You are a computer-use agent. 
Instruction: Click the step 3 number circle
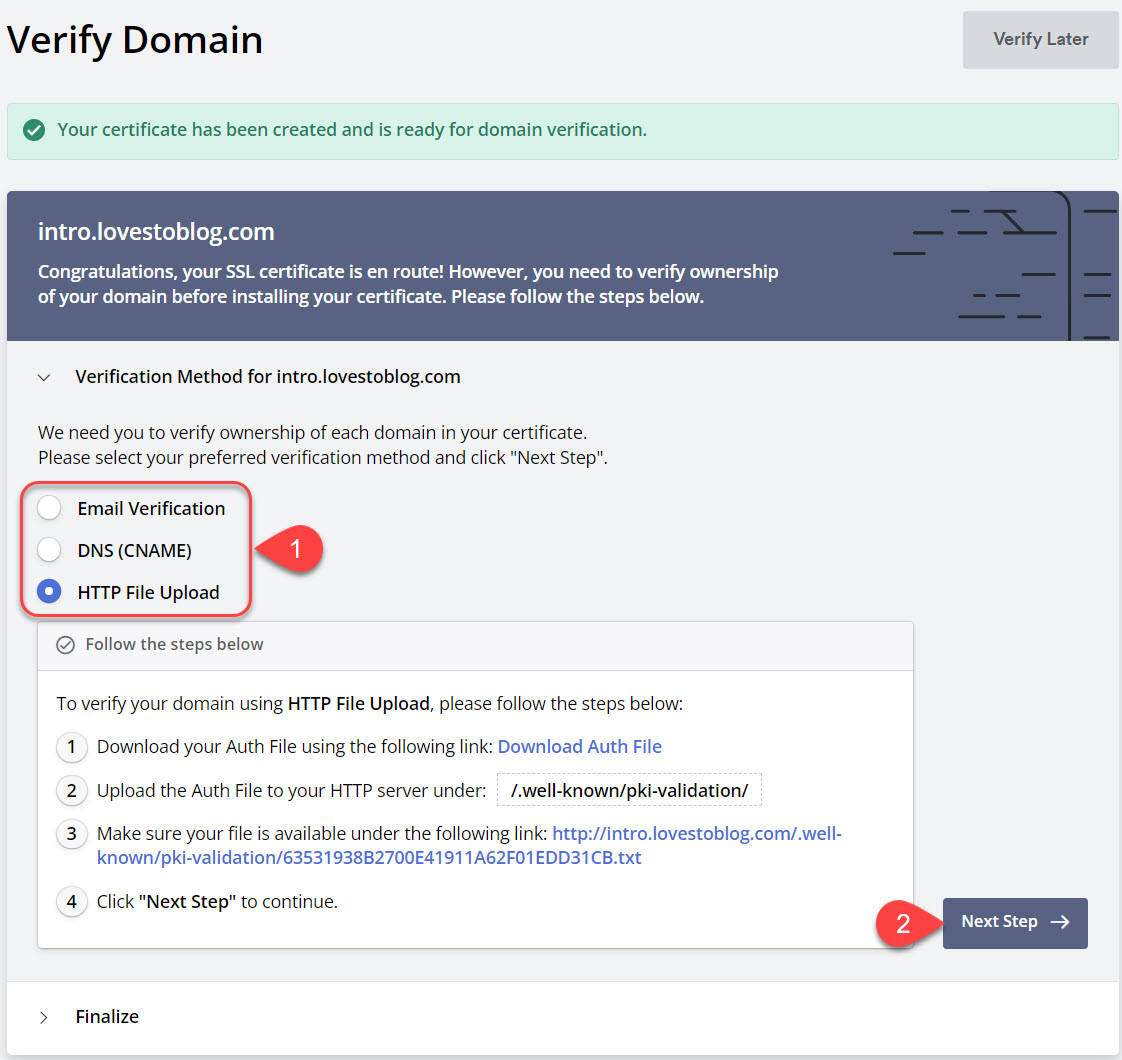click(71, 834)
